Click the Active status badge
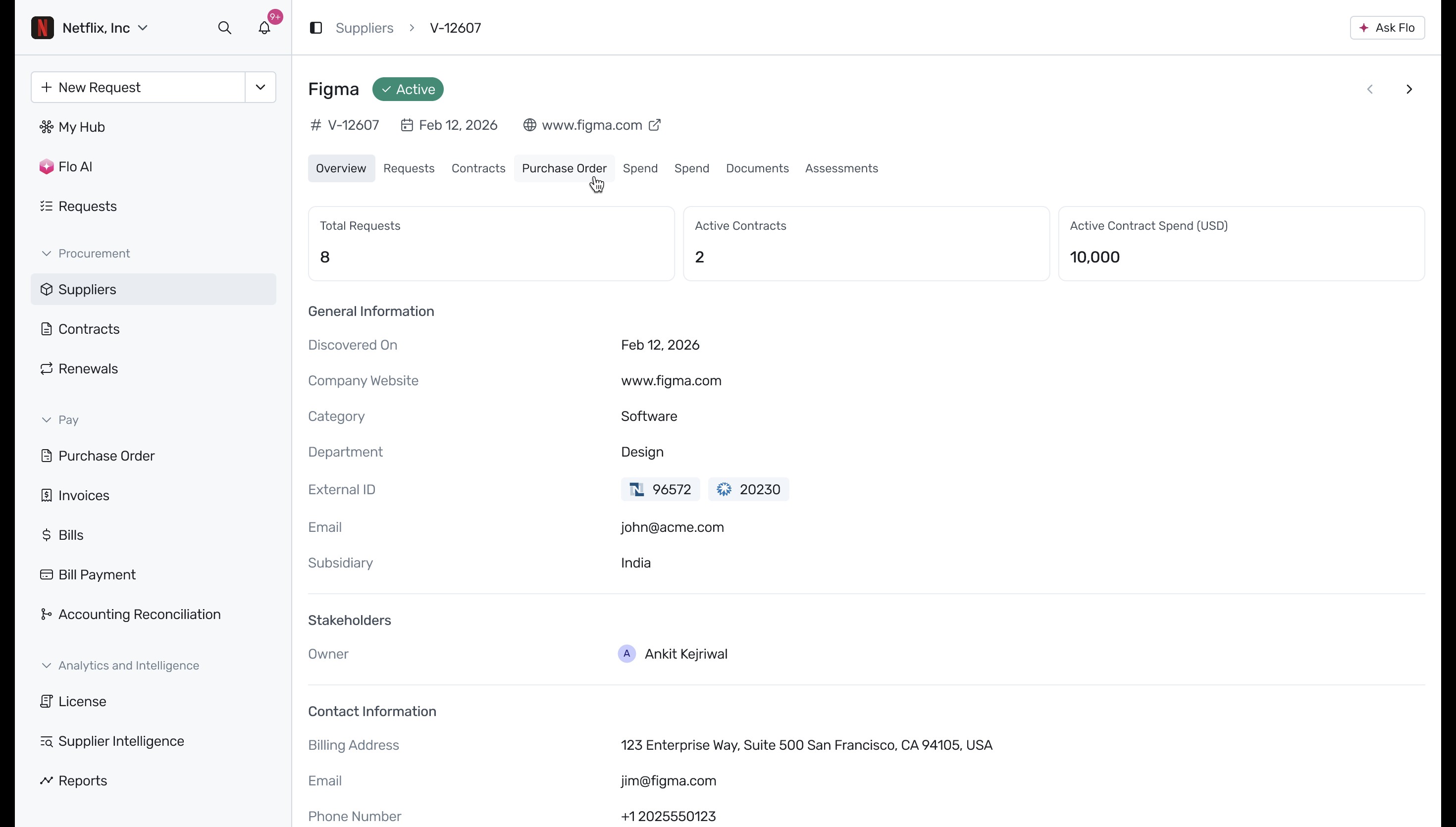 pos(408,89)
